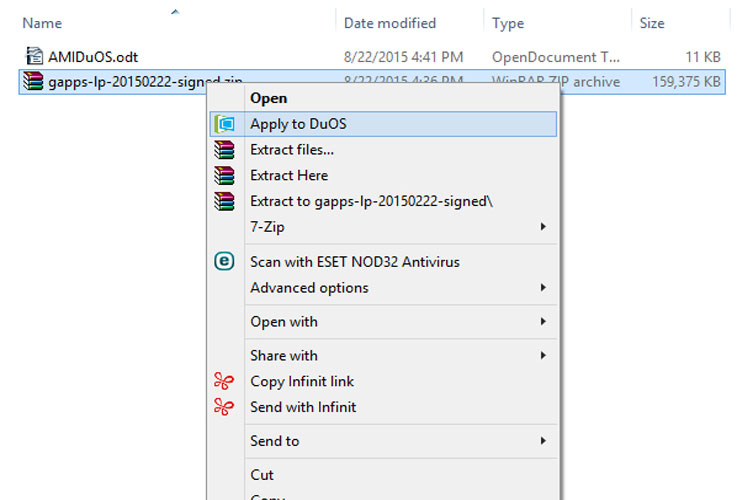Image resolution: width=750 pixels, height=500 pixels.
Task: Sort files by the Name column header
Action: coord(42,23)
